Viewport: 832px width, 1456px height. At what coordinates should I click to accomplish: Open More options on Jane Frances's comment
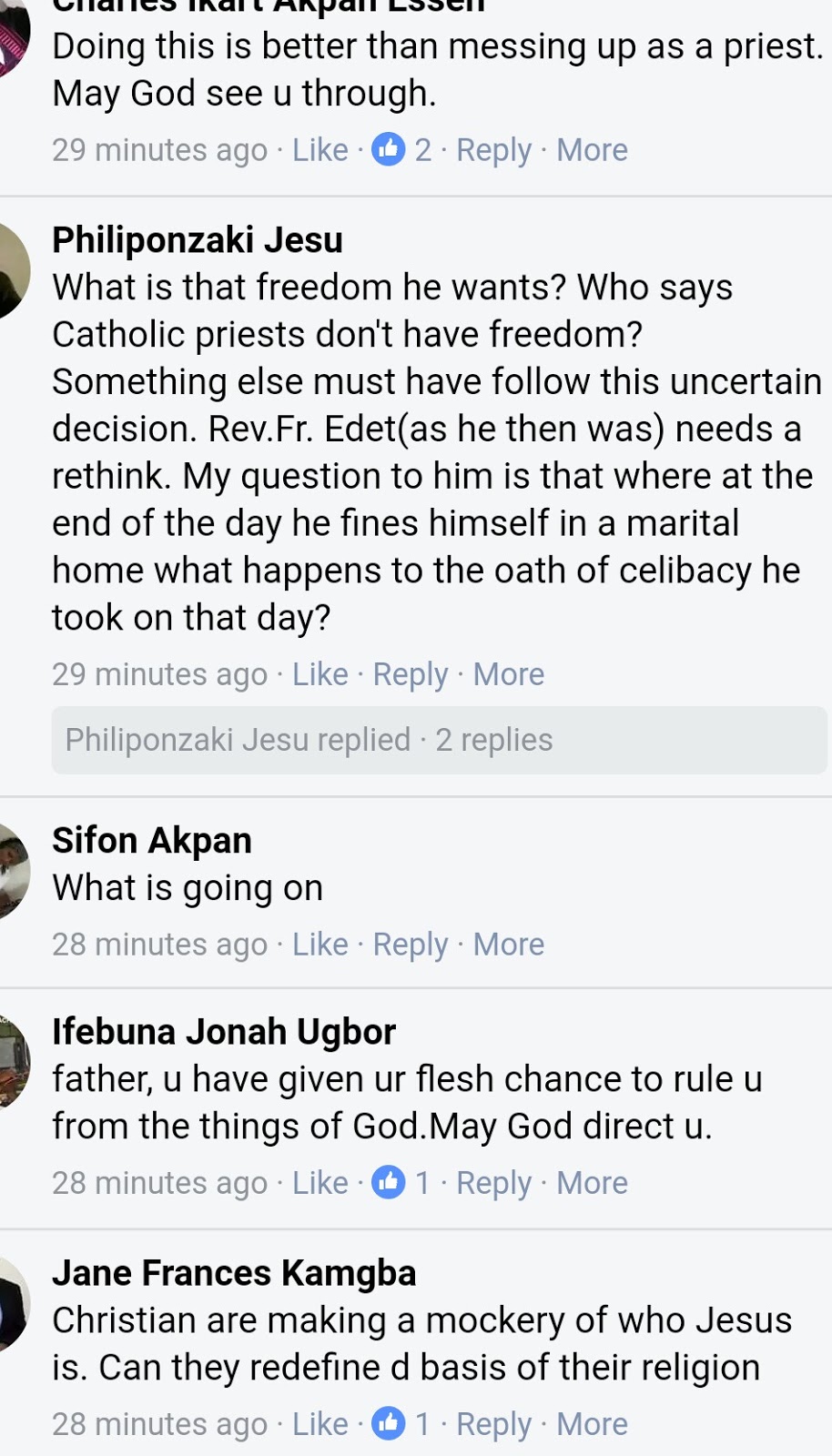pos(592,1424)
